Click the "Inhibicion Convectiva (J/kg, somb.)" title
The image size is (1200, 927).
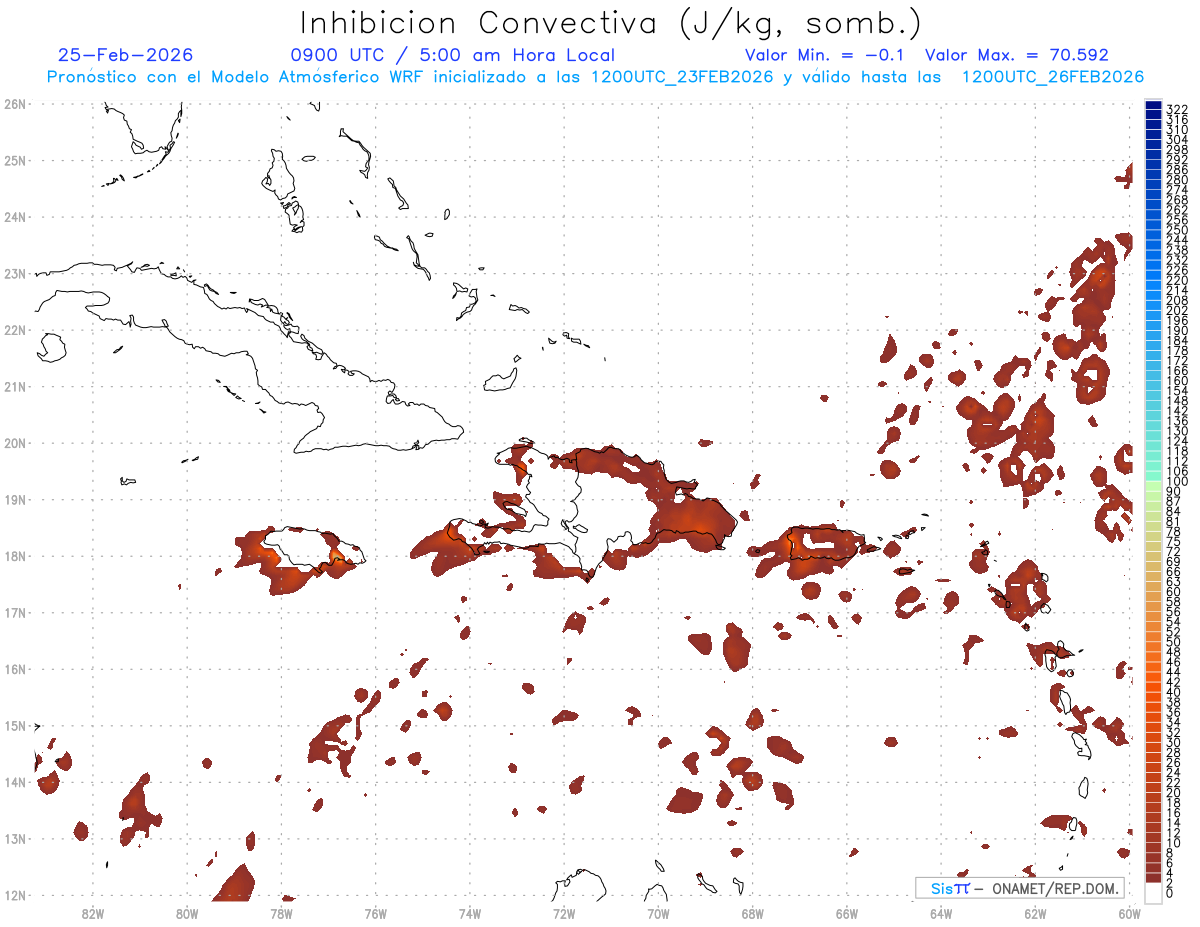point(611,23)
